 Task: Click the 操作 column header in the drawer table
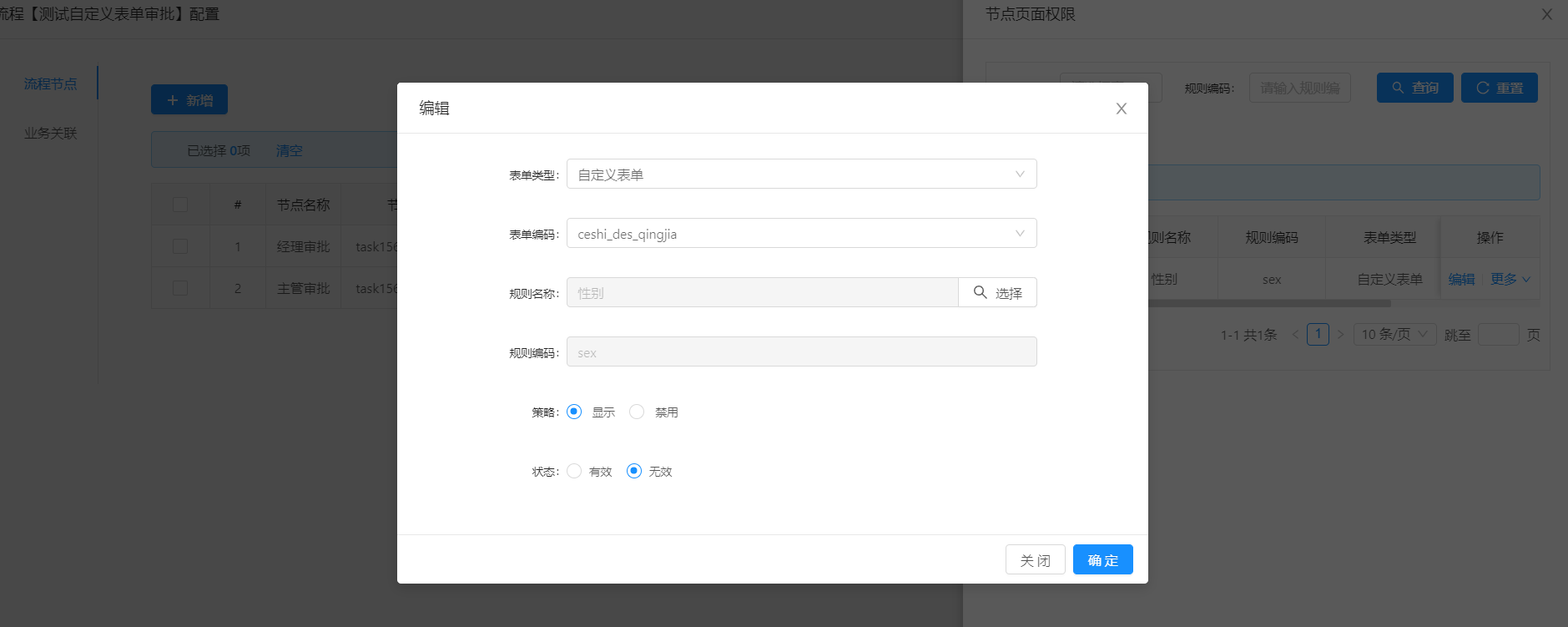pos(1490,237)
